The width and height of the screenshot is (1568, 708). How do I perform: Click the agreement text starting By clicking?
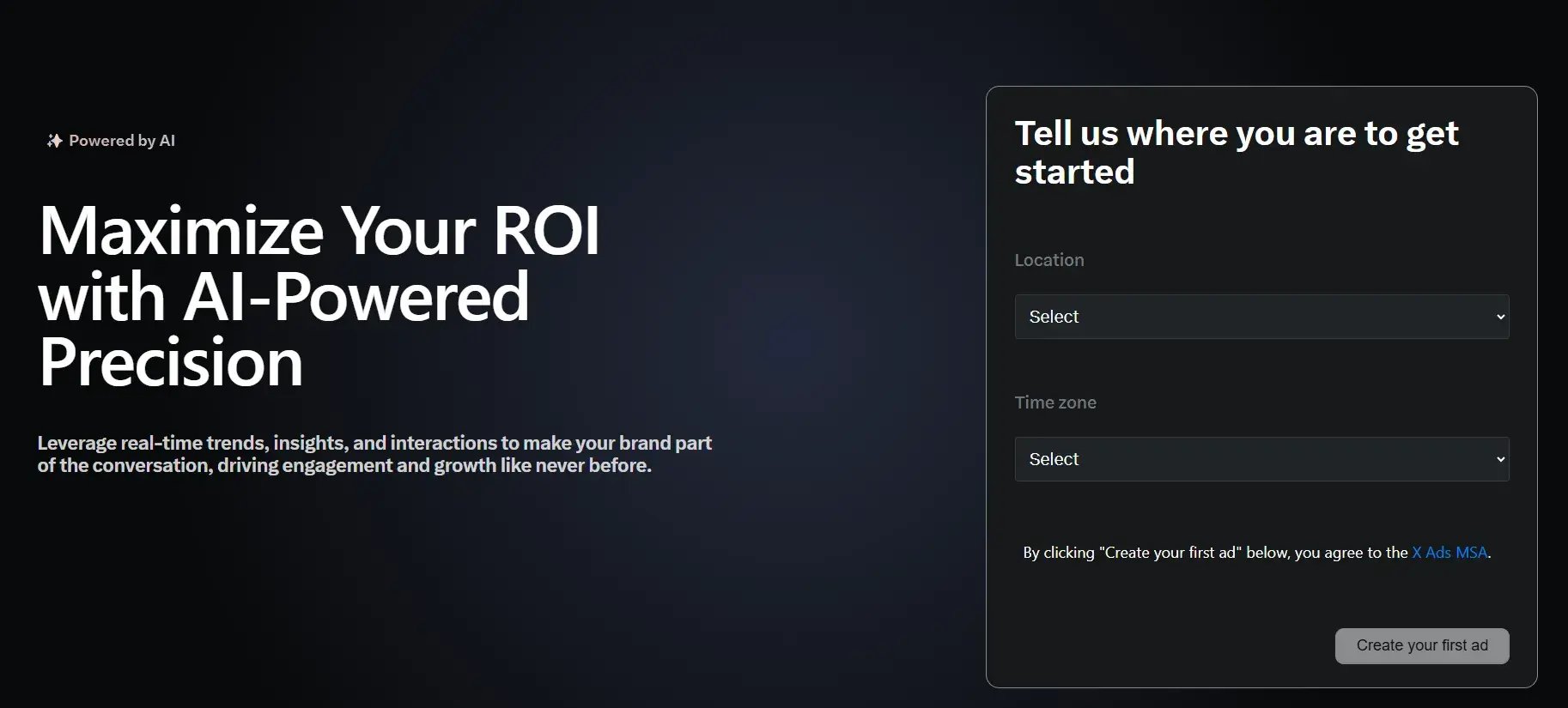1215,553
